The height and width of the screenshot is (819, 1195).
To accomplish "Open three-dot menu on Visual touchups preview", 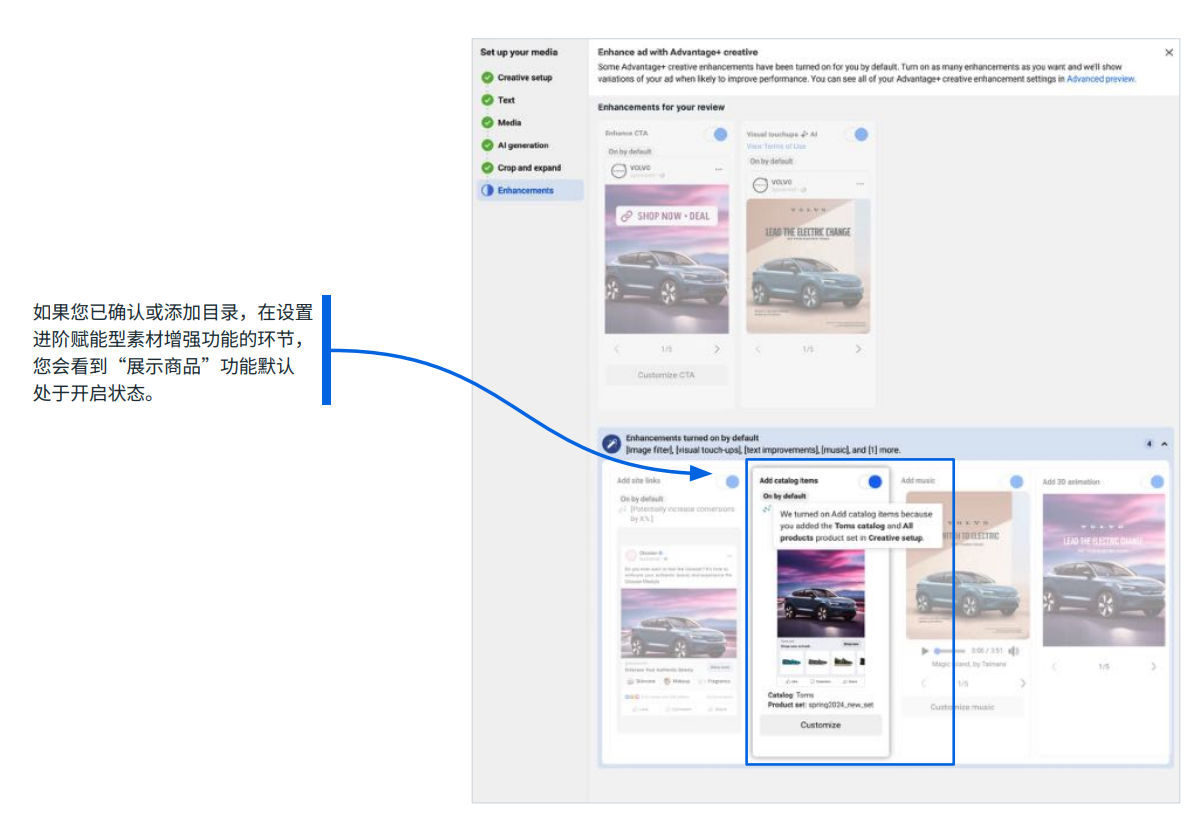I will [860, 184].
